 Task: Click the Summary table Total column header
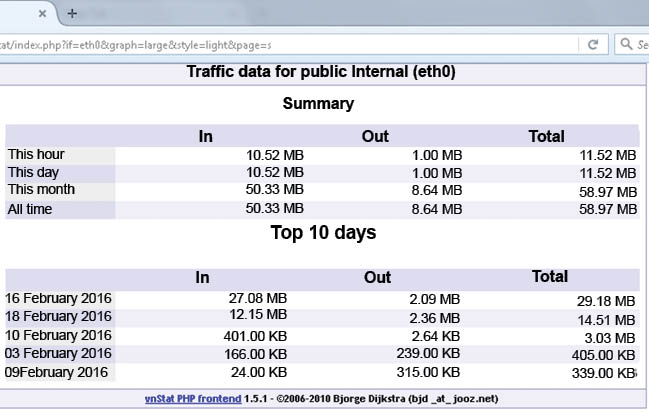[x=547, y=136]
